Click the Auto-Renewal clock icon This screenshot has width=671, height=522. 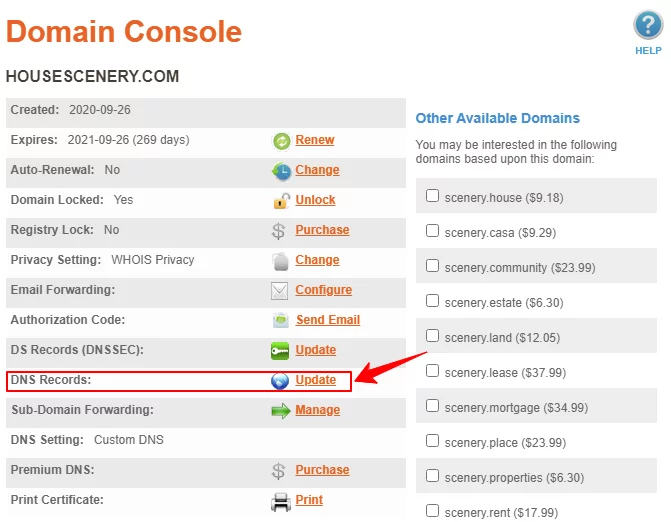pos(281,171)
